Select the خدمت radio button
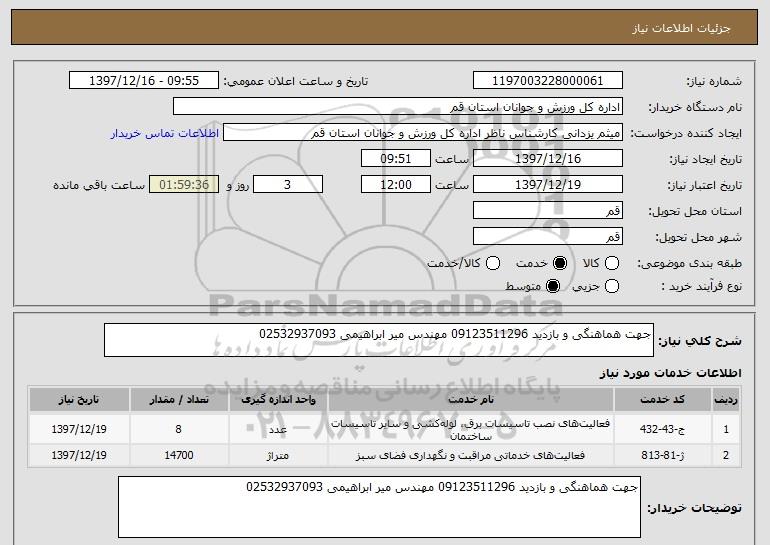Image resolution: width=770 pixels, height=545 pixels. click(560, 263)
